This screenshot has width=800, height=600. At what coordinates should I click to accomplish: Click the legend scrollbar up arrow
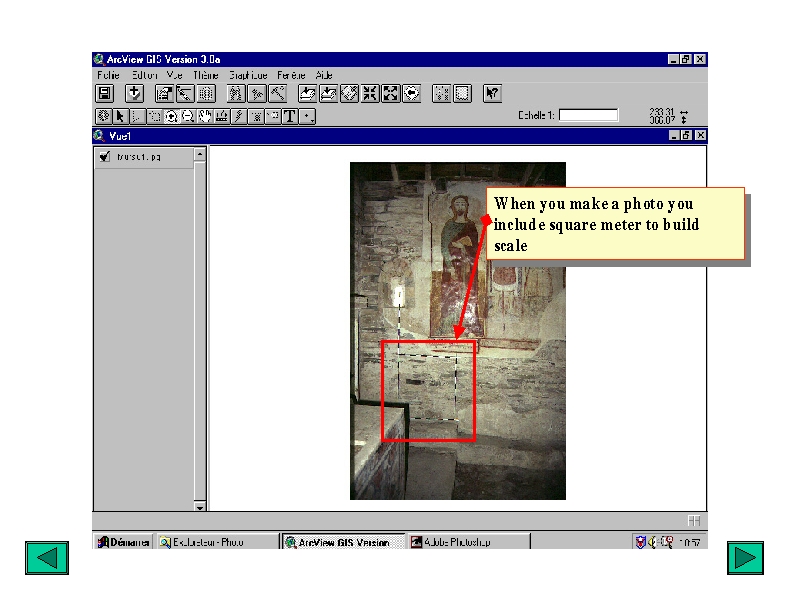[x=200, y=154]
